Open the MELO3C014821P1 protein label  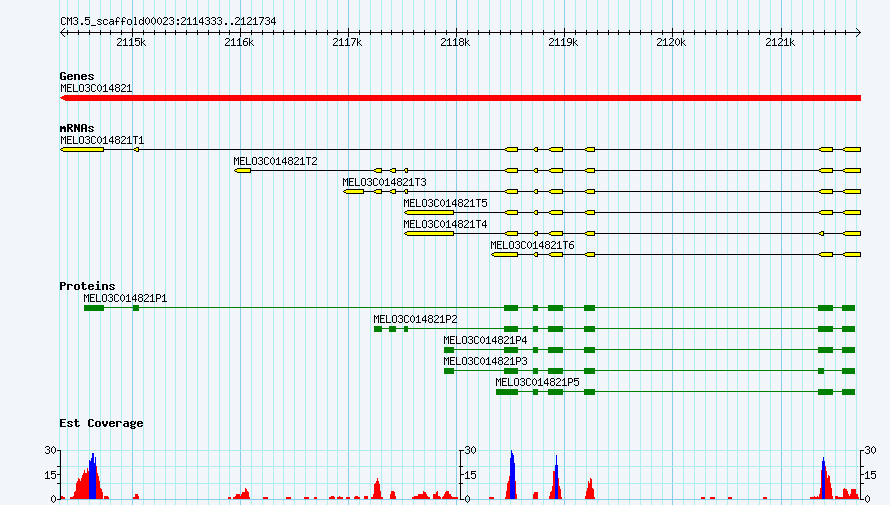pos(125,298)
